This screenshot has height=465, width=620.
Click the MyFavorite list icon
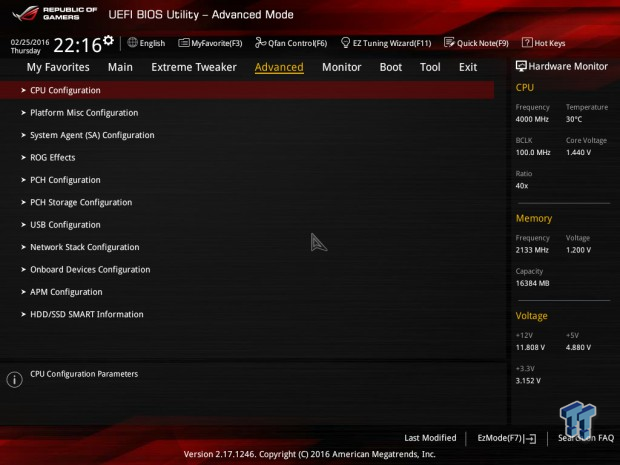(x=183, y=43)
